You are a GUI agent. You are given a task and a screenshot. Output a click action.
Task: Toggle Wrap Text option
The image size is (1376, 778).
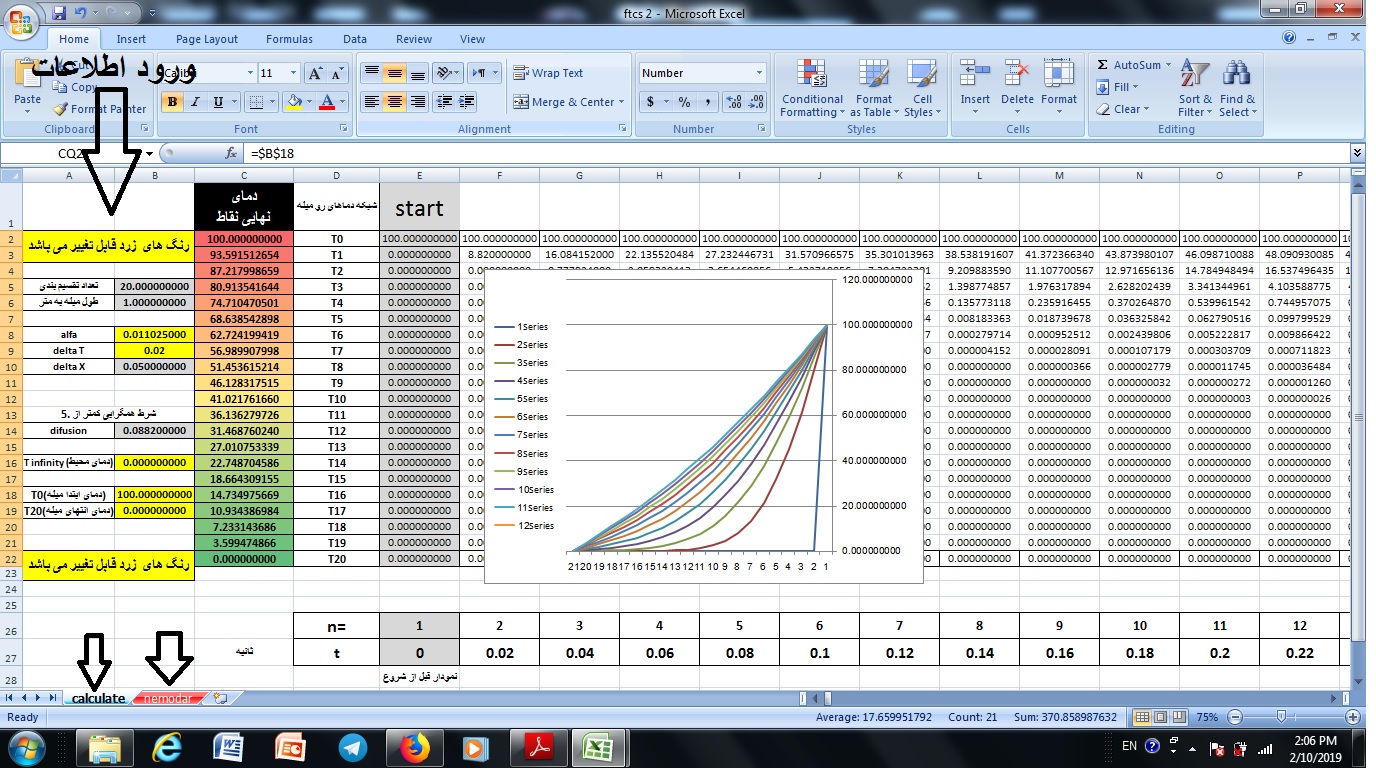click(548, 73)
